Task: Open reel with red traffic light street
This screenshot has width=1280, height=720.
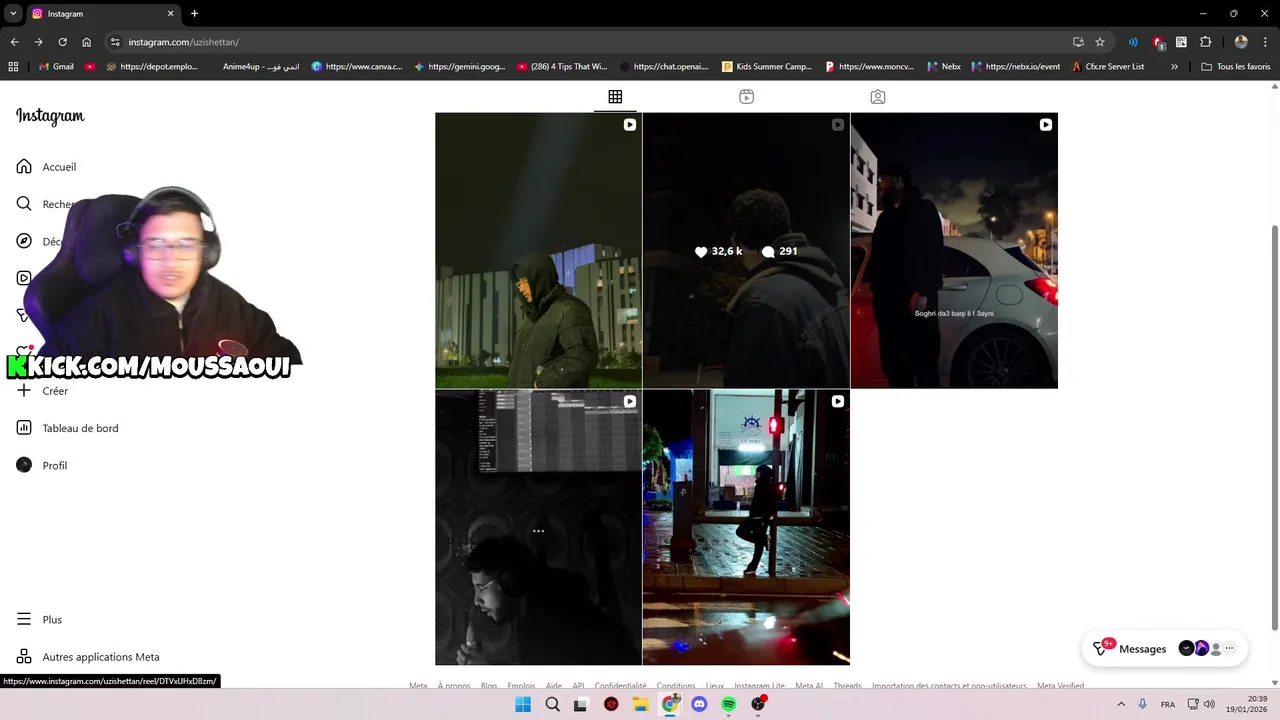Action: coord(746,527)
